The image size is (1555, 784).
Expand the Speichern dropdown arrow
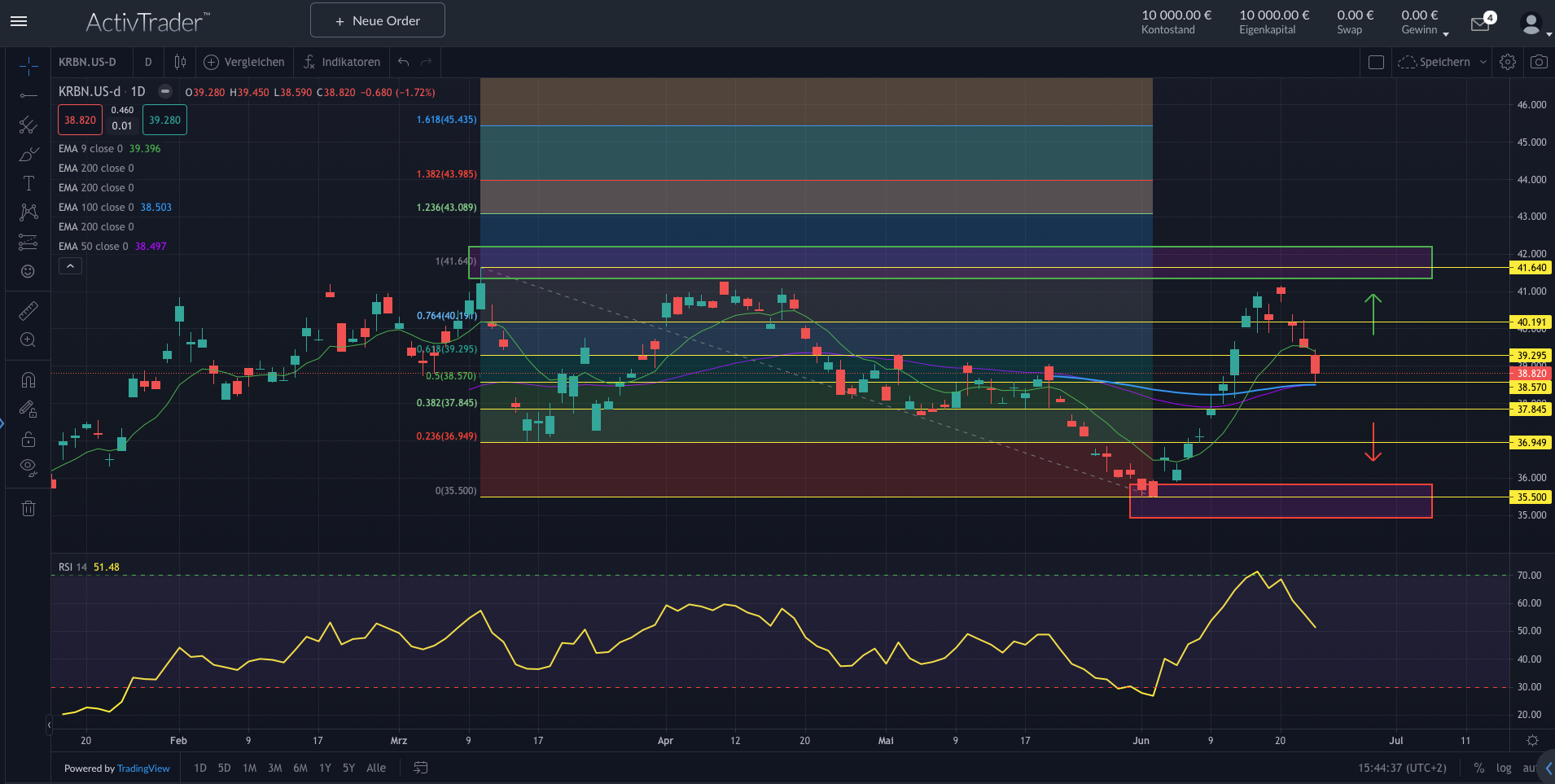(1483, 62)
